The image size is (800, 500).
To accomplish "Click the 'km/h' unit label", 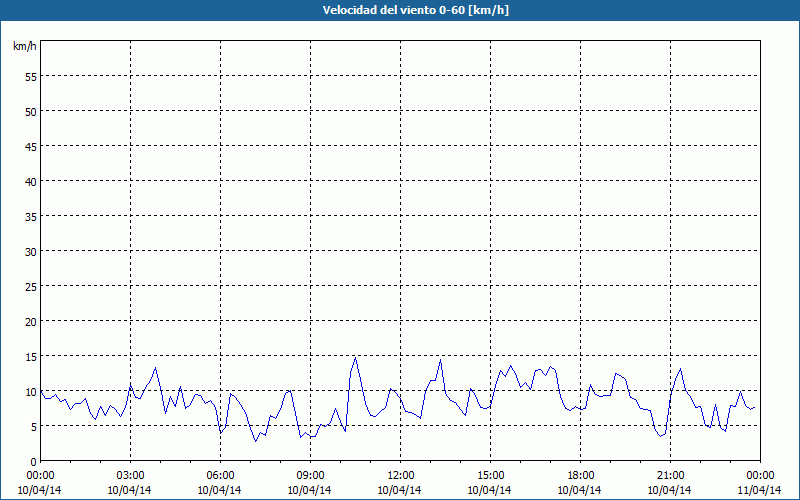I will point(25,46).
